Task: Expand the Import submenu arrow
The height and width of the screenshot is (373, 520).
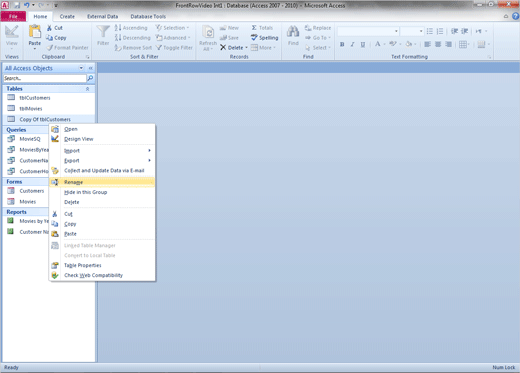Action: (x=149, y=151)
